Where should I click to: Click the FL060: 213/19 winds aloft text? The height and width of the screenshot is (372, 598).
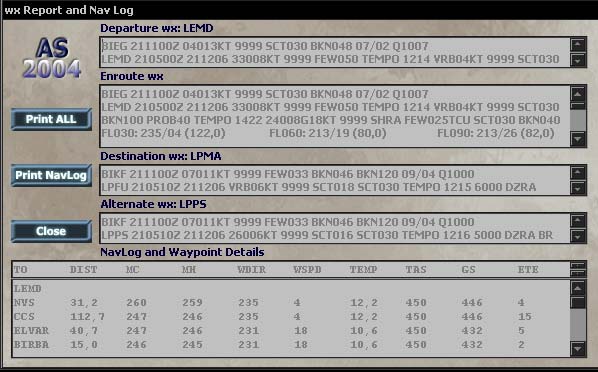[328, 134]
